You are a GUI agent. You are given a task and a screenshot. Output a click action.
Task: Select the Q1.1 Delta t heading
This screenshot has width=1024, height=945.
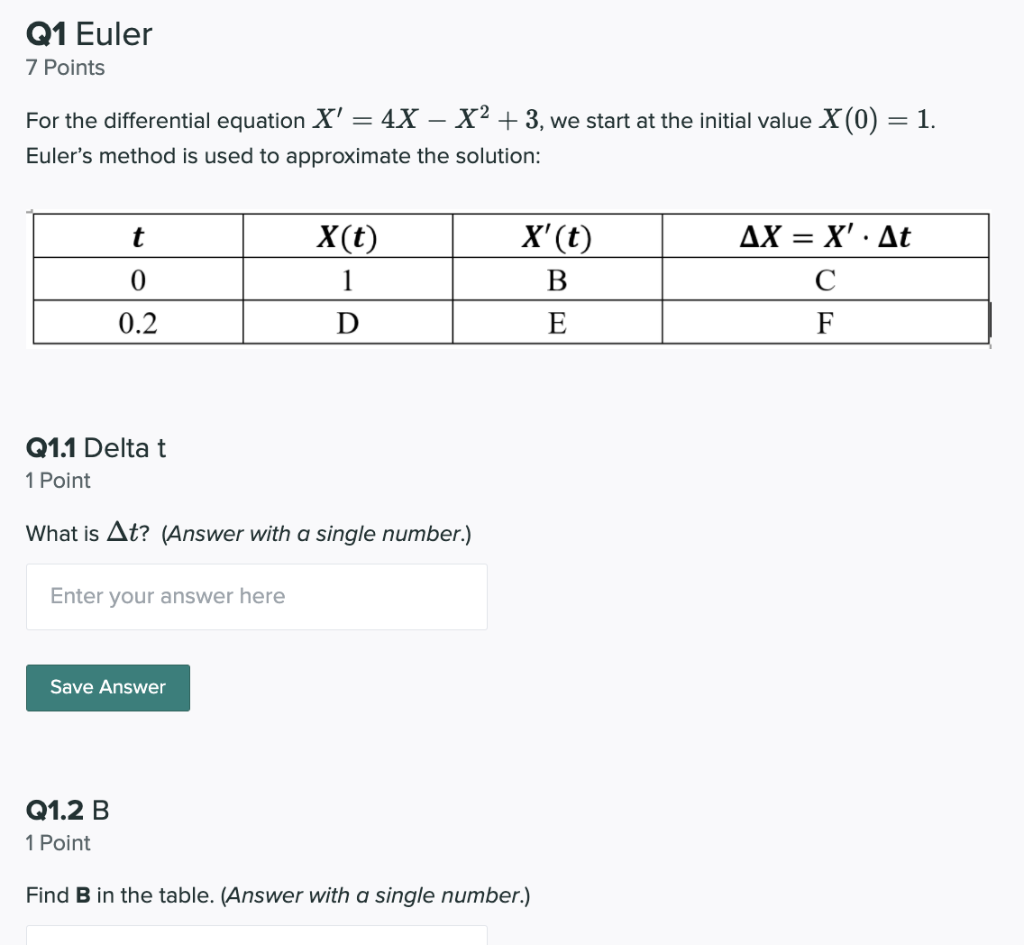pyautogui.click(x=95, y=448)
